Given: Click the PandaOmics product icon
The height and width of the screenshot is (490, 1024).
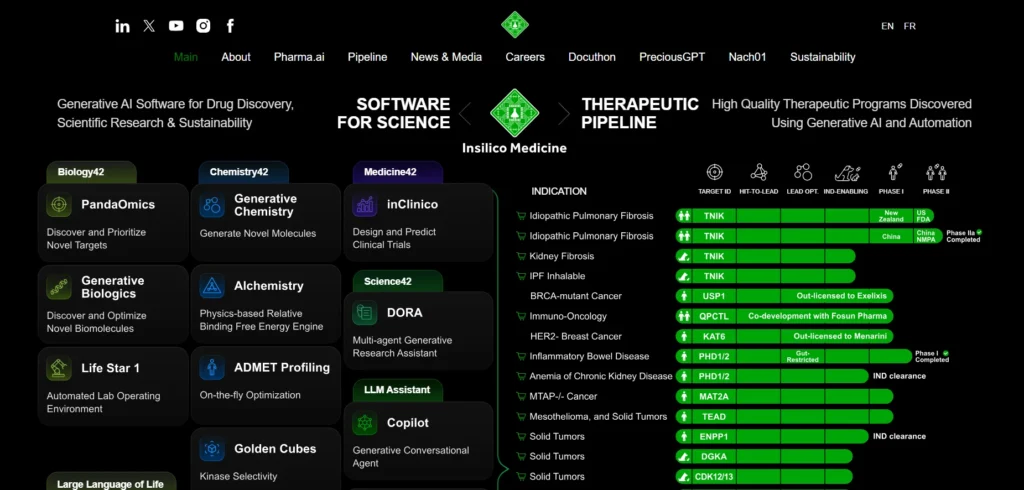Looking at the screenshot, I should [59, 205].
